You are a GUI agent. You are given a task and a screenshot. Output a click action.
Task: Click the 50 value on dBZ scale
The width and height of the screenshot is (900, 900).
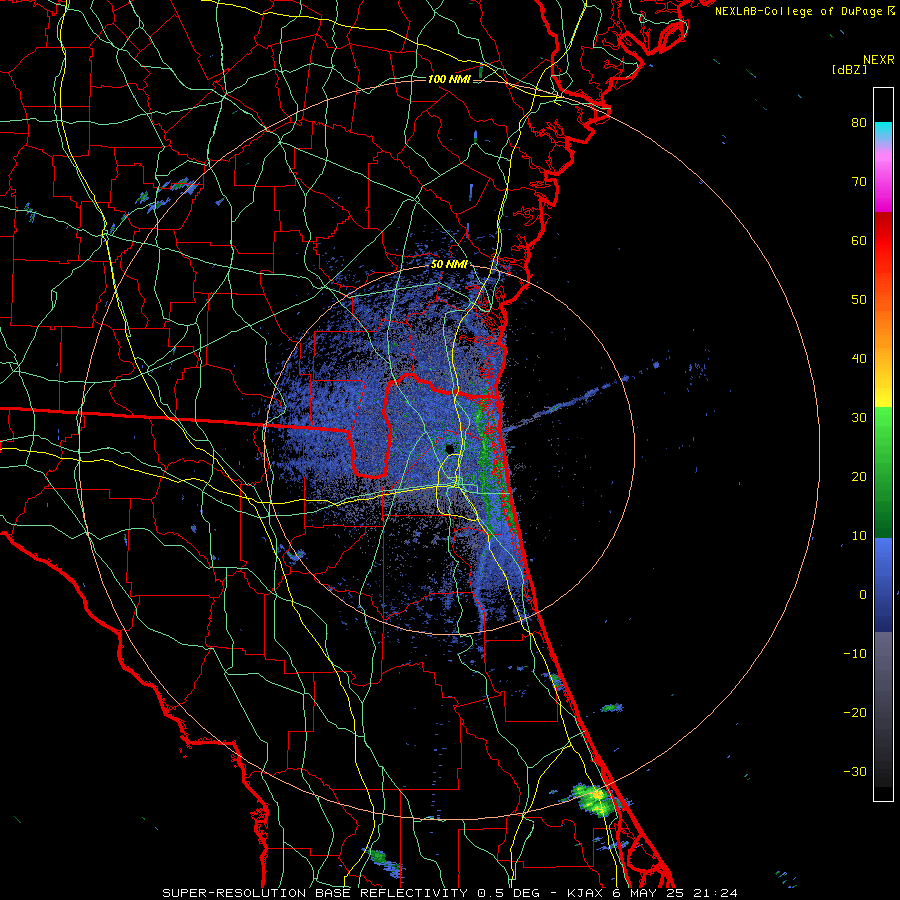(859, 300)
